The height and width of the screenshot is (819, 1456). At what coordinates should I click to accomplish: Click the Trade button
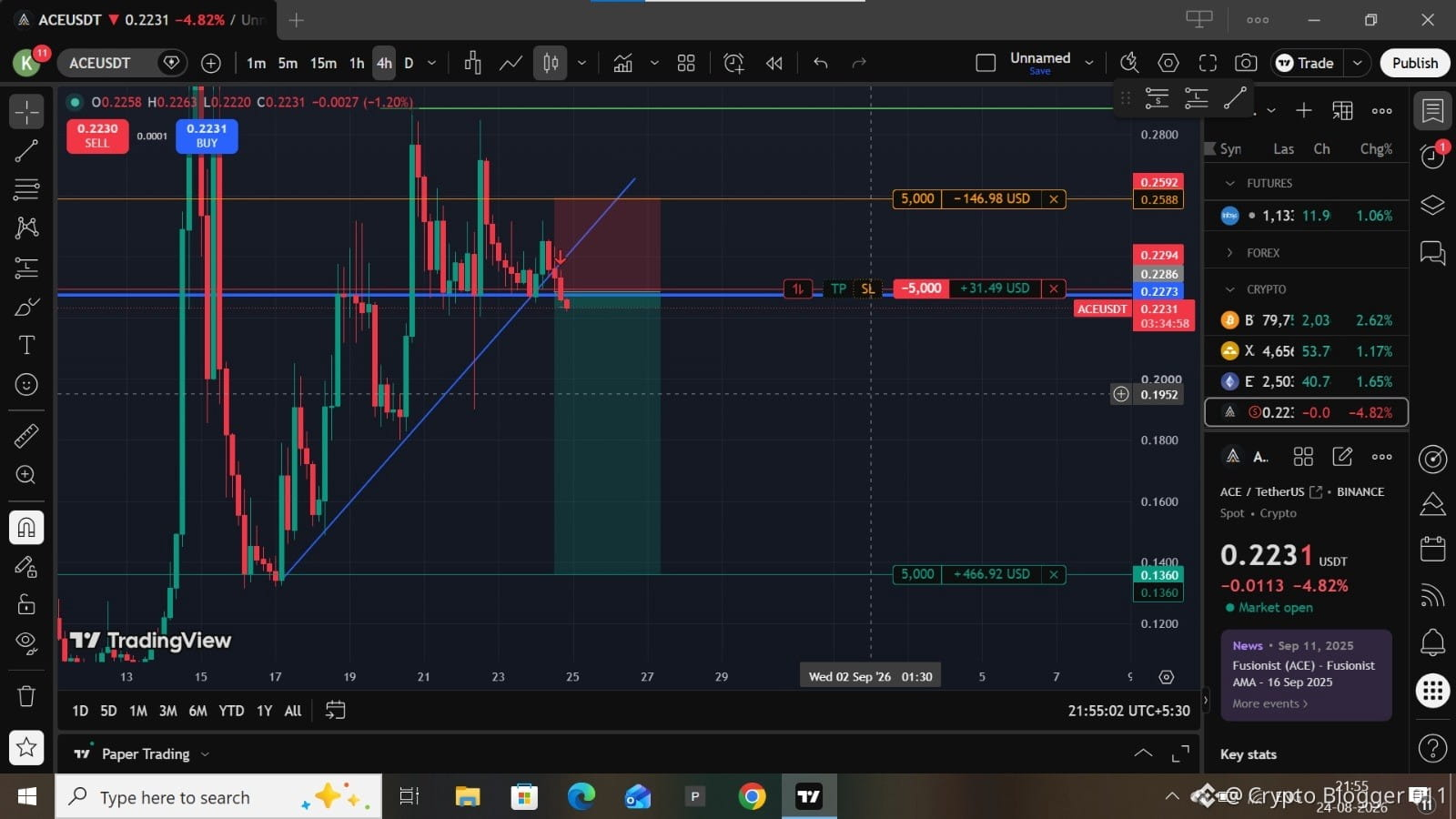pyautogui.click(x=1306, y=63)
